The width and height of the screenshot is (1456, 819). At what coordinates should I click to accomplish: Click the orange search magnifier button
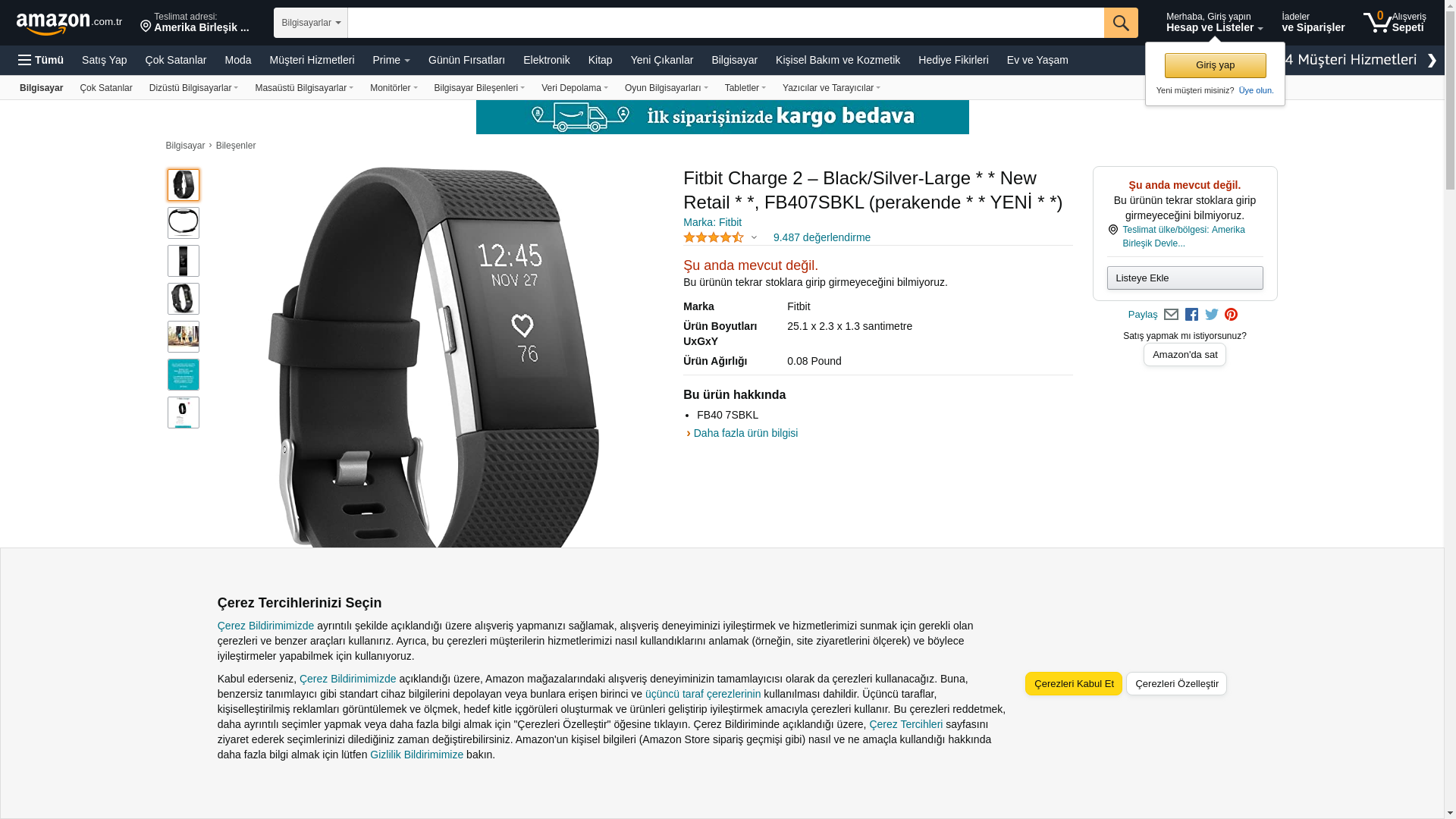point(1121,23)
